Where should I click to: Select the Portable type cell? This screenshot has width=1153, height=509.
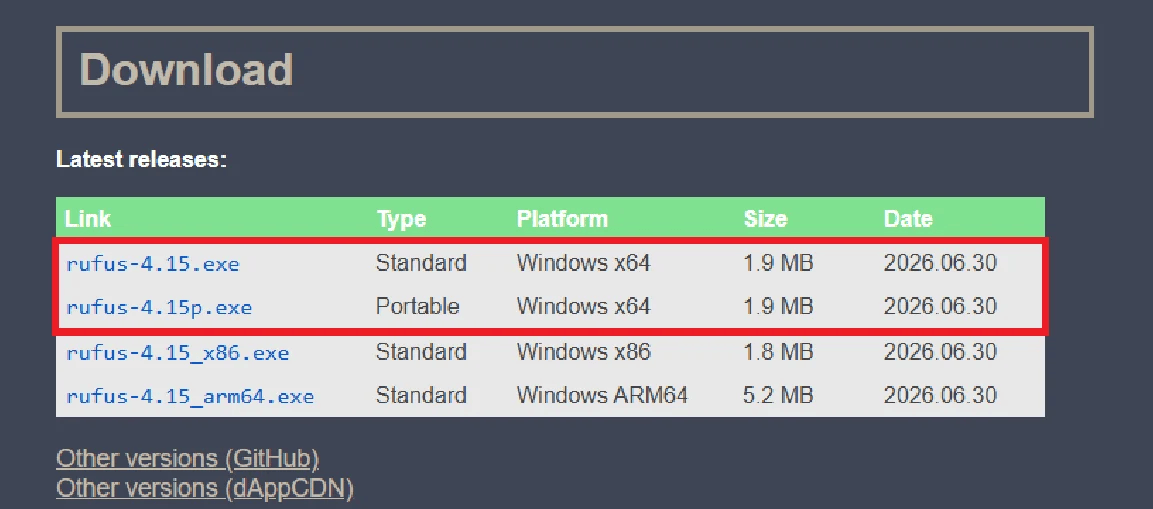[x=418, y=306]
